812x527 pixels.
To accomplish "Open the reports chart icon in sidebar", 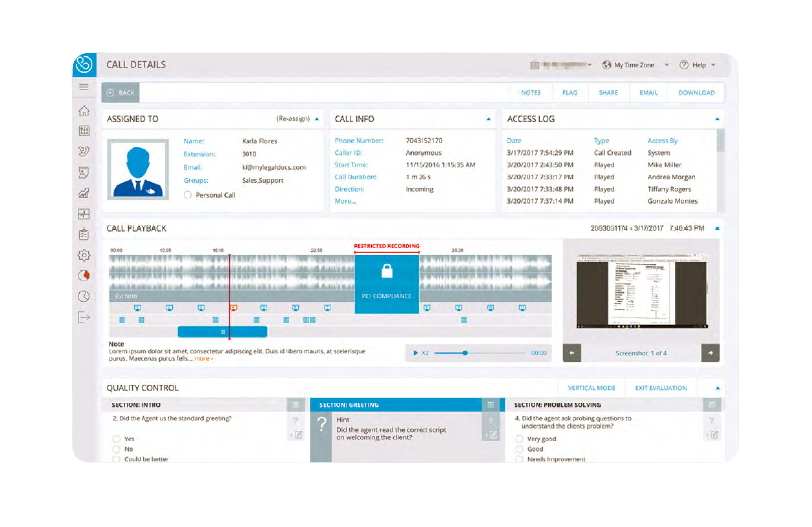I will (84, 193).
